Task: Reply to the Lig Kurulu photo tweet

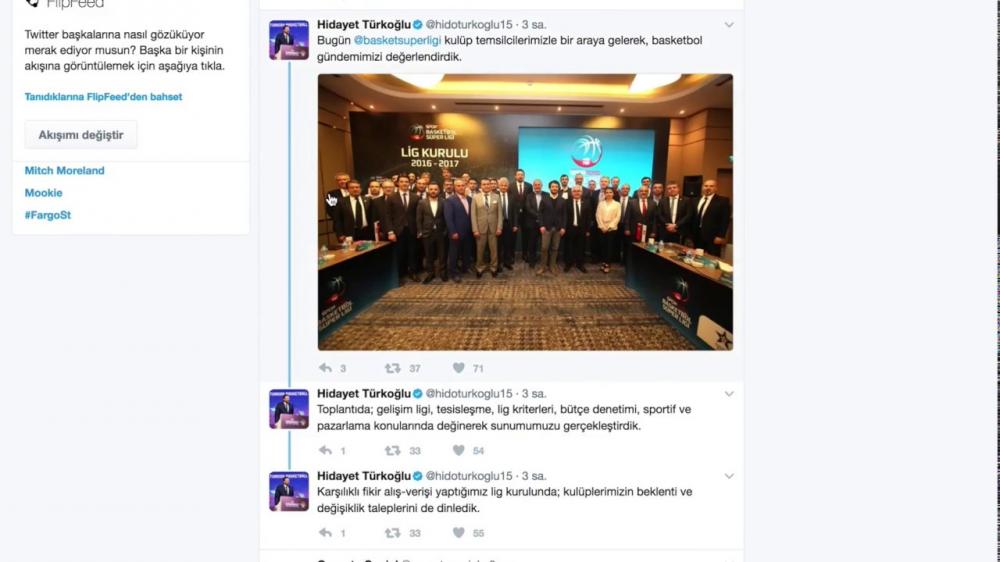Action: click(325, 368)
